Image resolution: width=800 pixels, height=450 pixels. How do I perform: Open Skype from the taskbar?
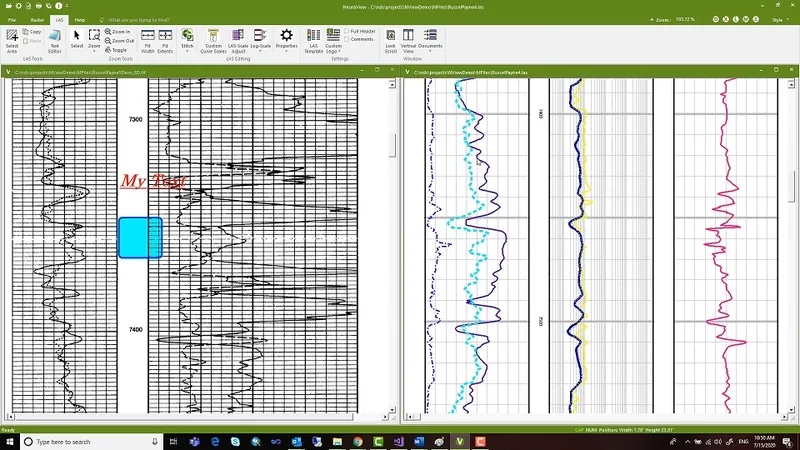(x=235, y=442)
